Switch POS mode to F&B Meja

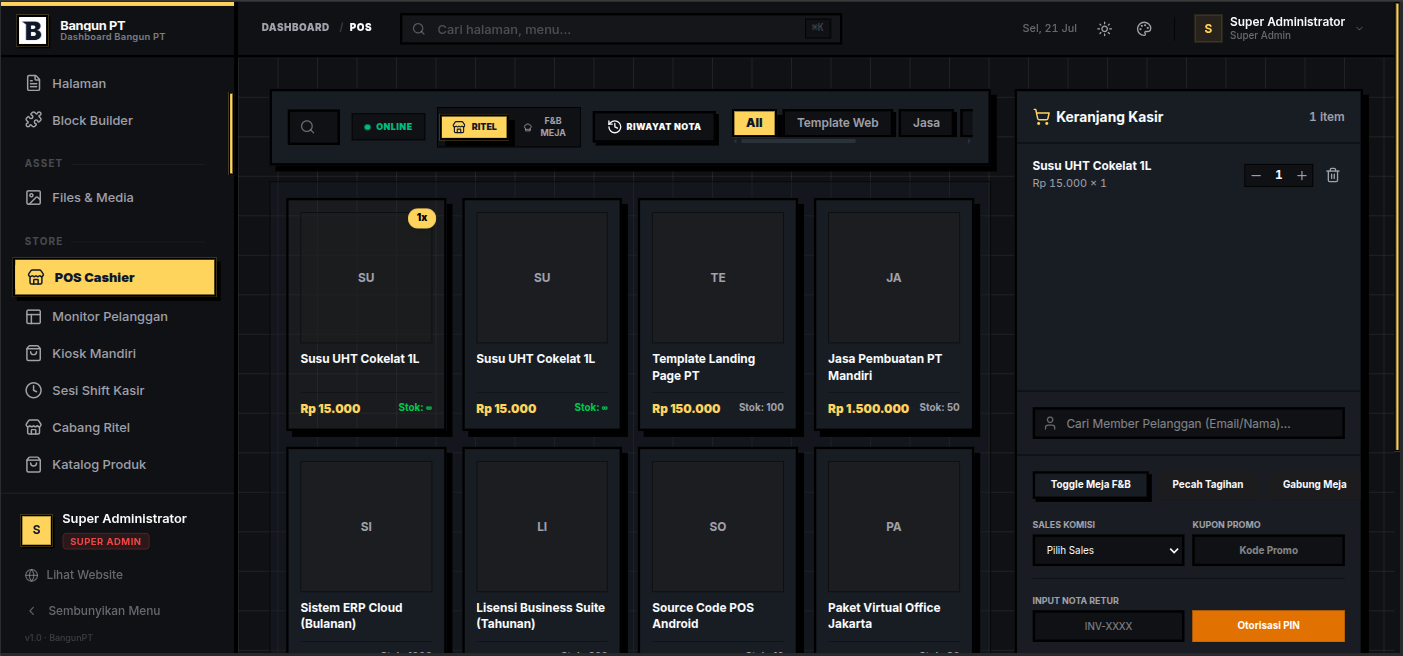(545, 127)
